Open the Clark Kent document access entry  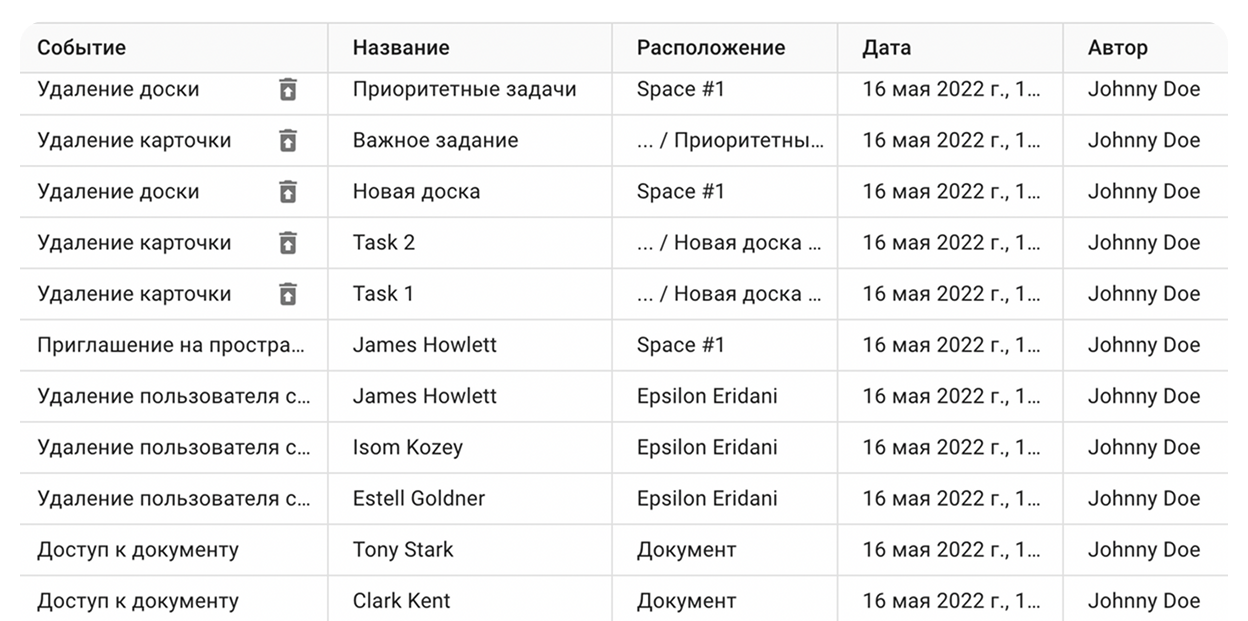tap(623, 600)
